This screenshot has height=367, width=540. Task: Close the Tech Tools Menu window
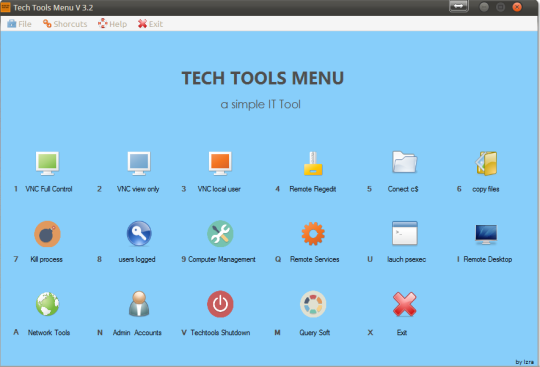(517, 7)
